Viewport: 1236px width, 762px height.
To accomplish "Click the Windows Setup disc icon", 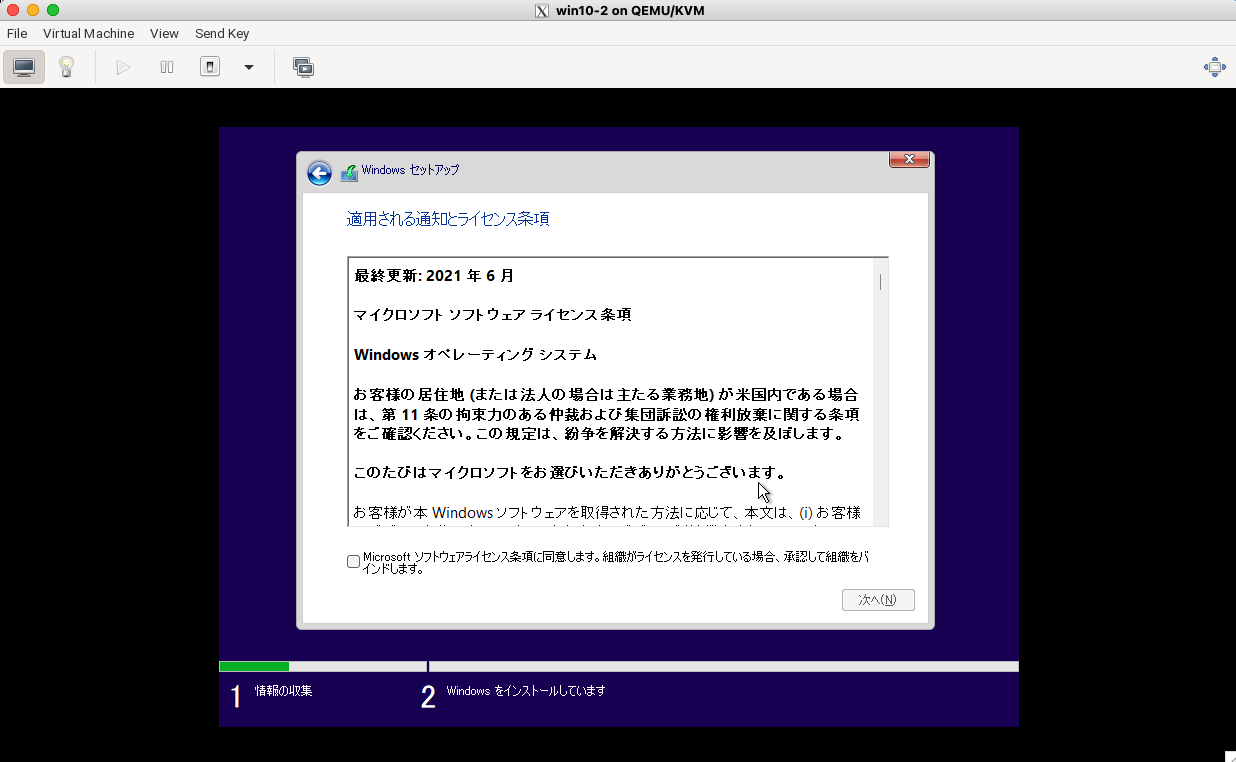I will (349, 172).
